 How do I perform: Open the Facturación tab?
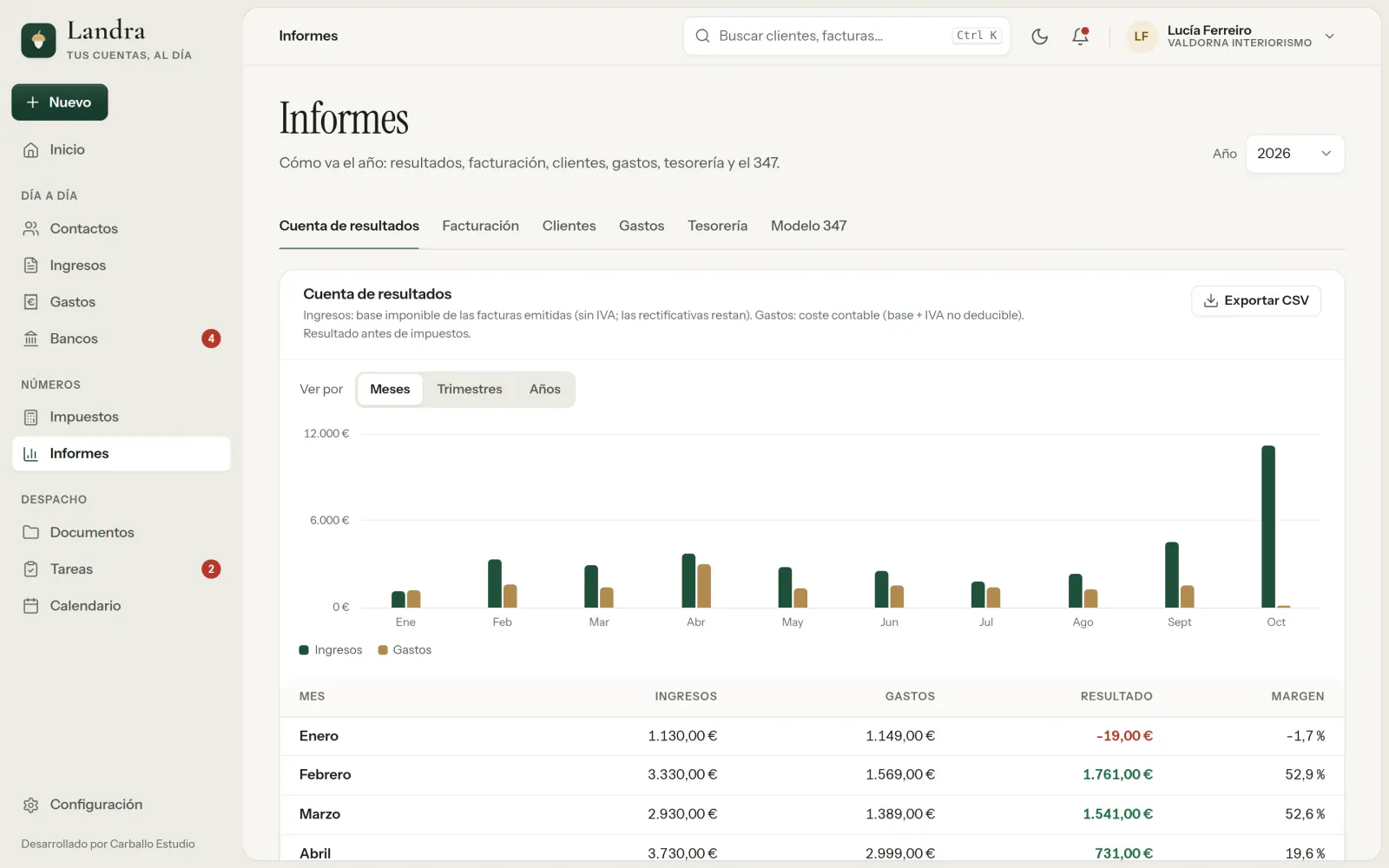coord(480,226)
